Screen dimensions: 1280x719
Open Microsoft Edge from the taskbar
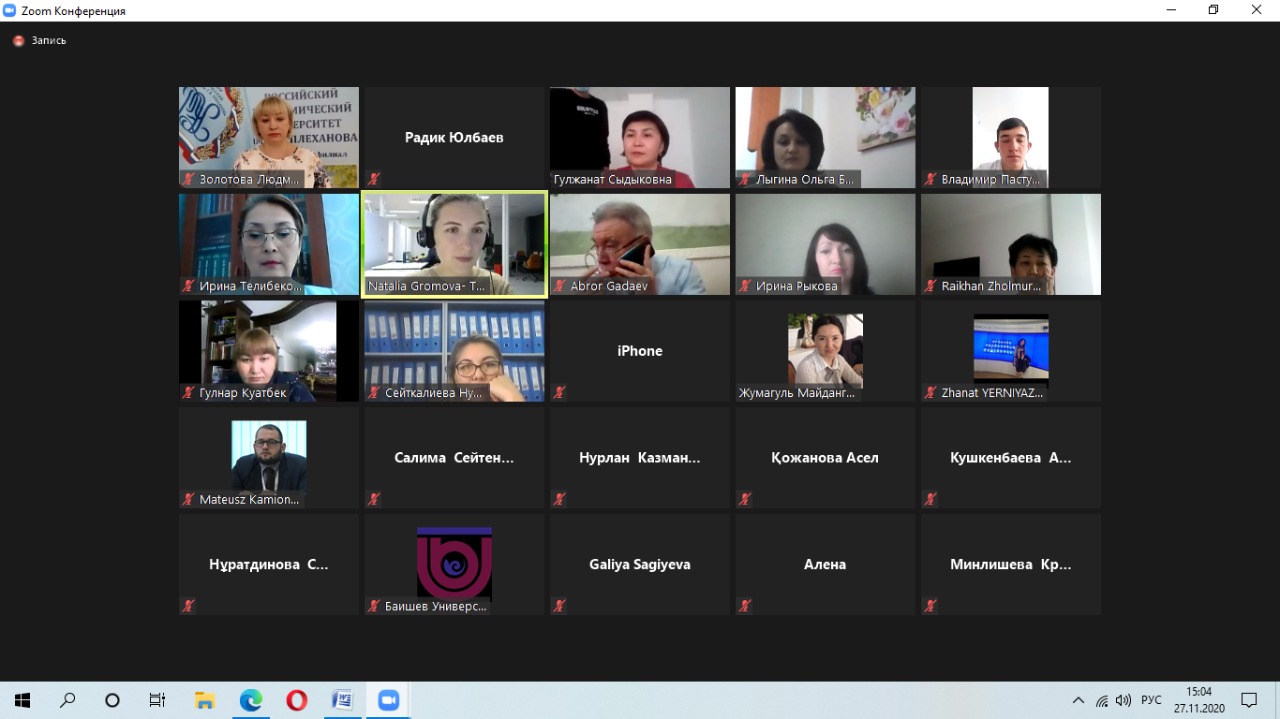pos(250,700)
